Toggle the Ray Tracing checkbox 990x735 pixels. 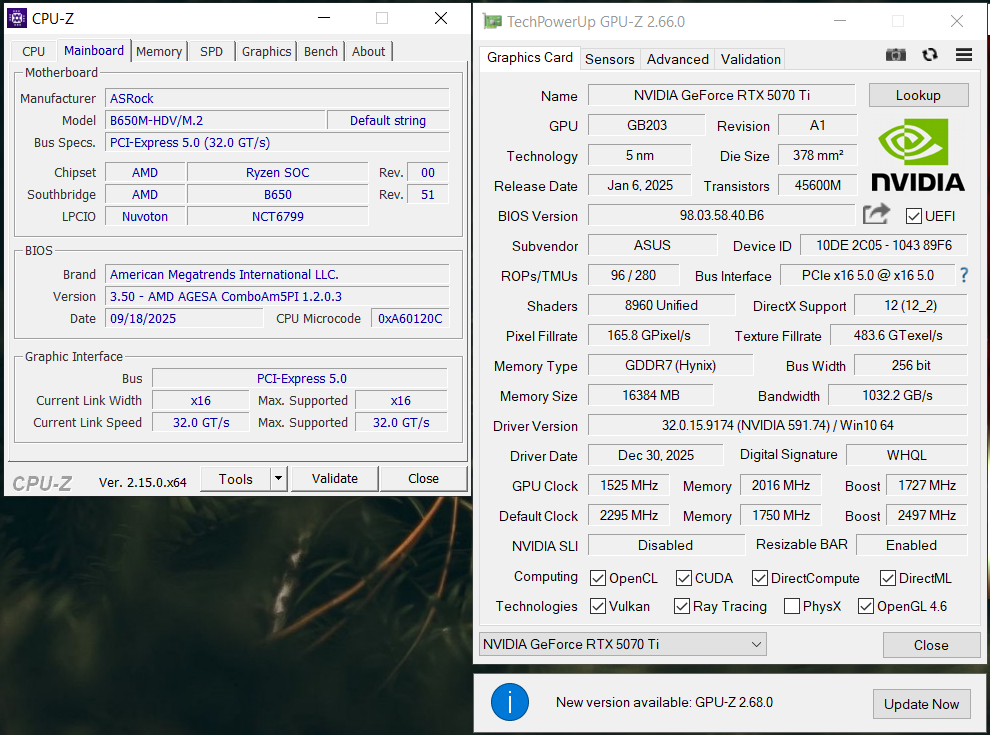[681, 606]
